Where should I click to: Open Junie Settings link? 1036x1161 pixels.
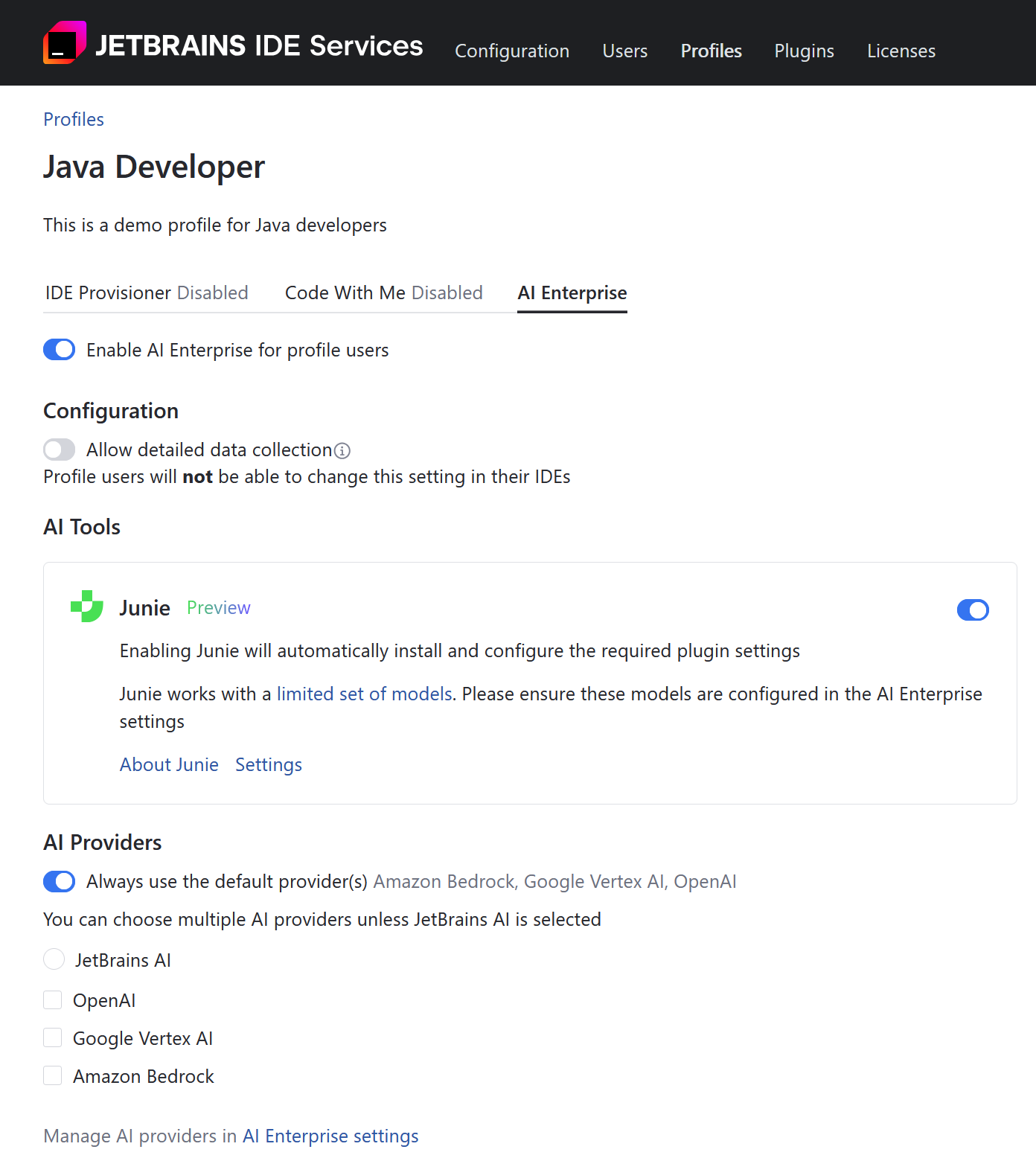(x=269, y=764)
